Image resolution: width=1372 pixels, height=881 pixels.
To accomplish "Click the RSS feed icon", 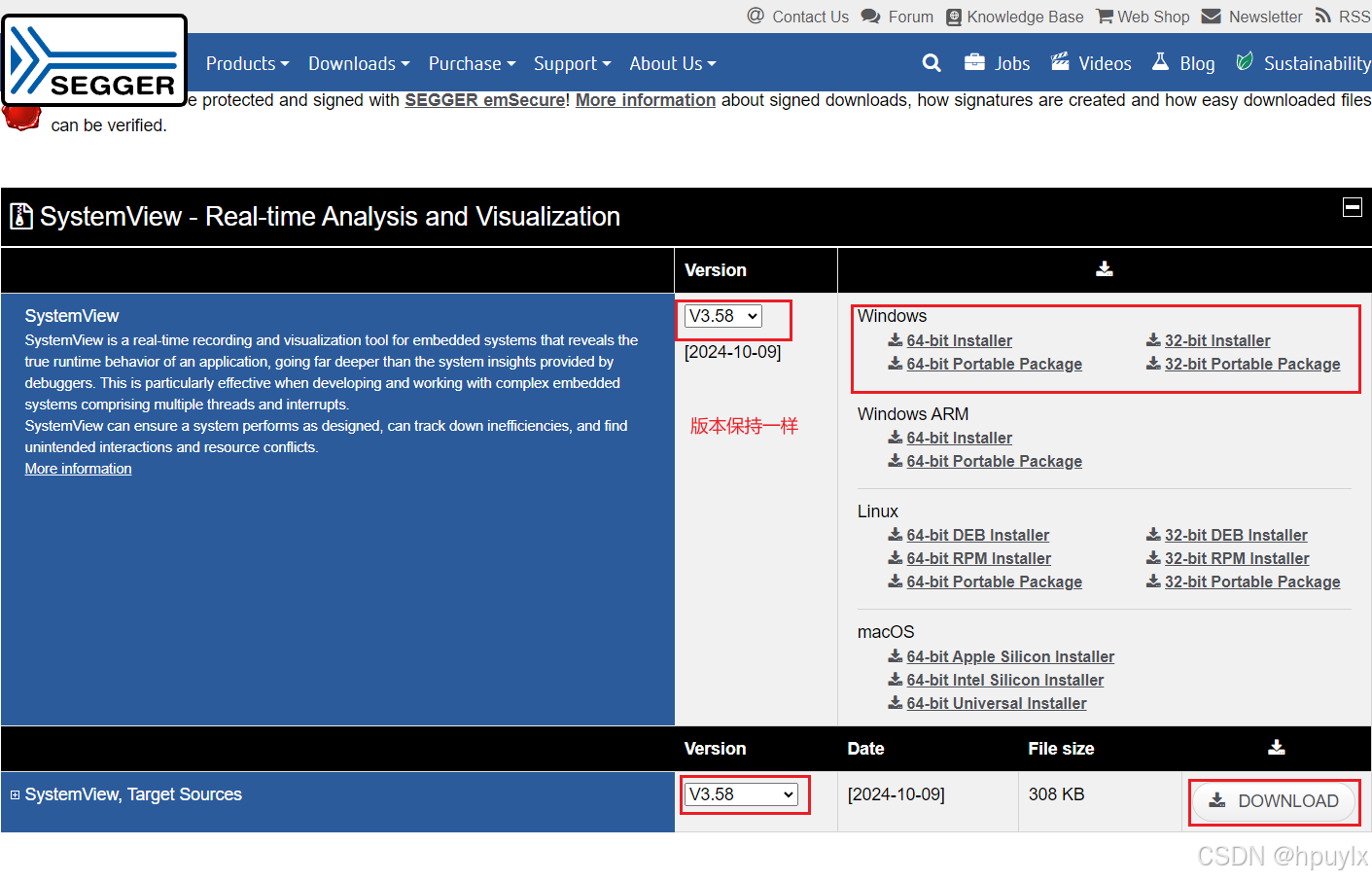I will point(1321,17).
